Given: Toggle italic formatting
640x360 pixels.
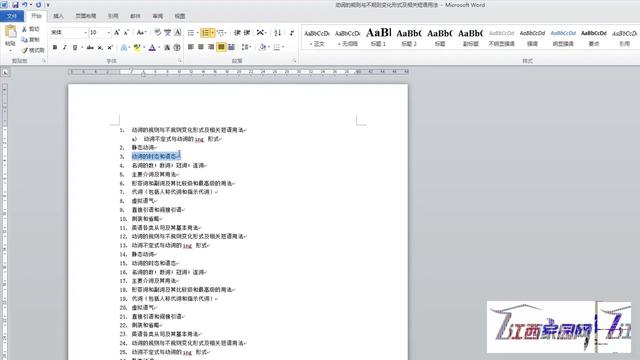Looking at the screenshot, I should (64, 47).
